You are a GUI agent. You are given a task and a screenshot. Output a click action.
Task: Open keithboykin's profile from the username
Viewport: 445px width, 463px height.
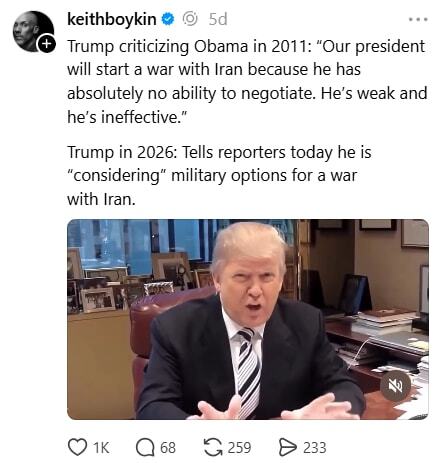click(x=112, y=19)
